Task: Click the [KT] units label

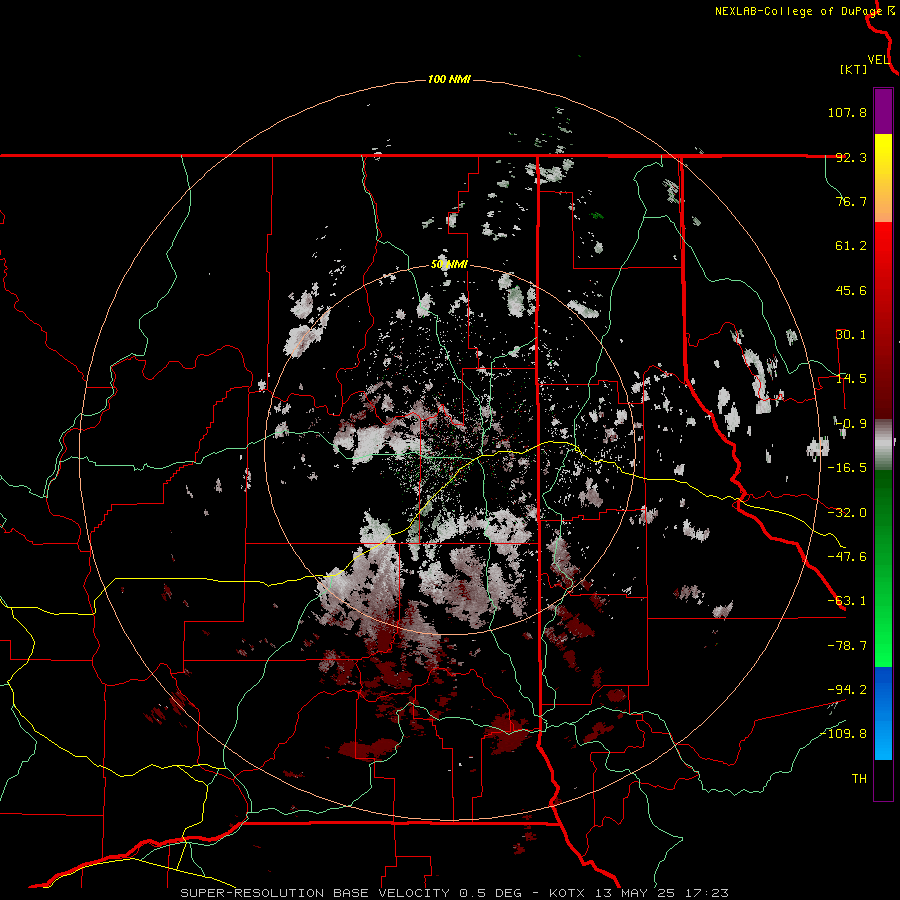Action: (854, 69)
